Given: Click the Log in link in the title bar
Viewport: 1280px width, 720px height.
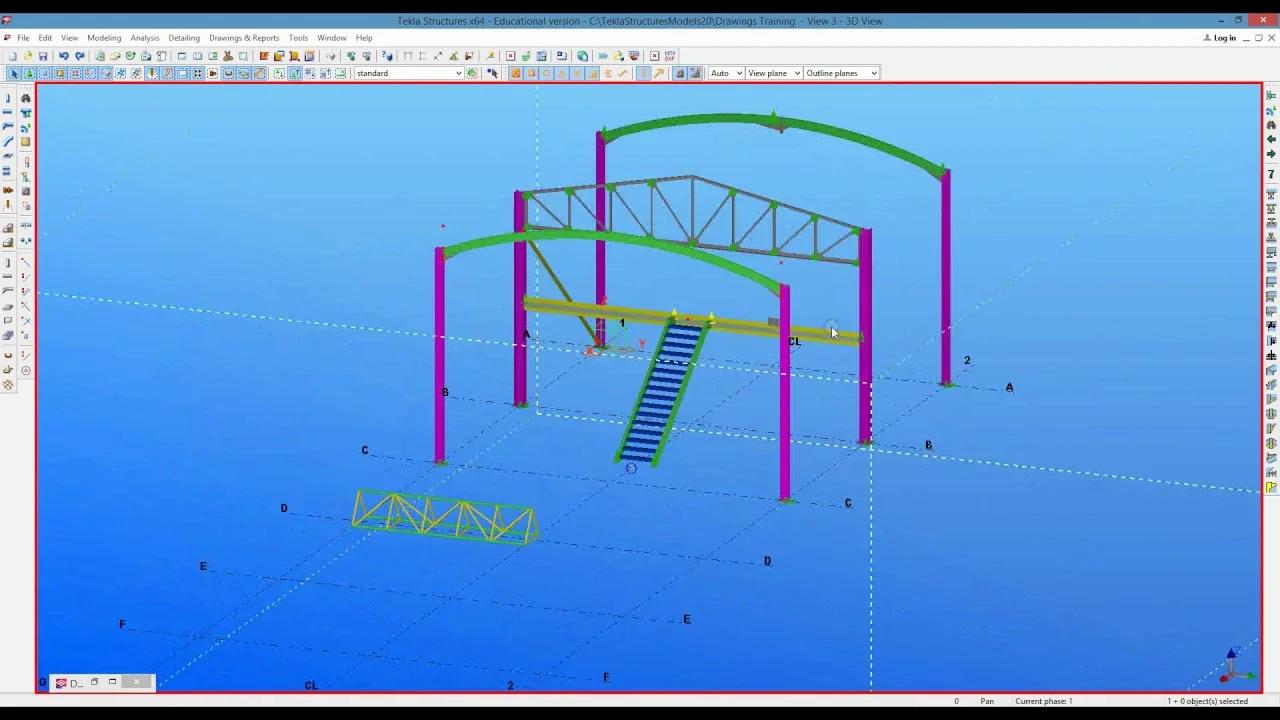Looking at the screenshot, I should 1222,37.
